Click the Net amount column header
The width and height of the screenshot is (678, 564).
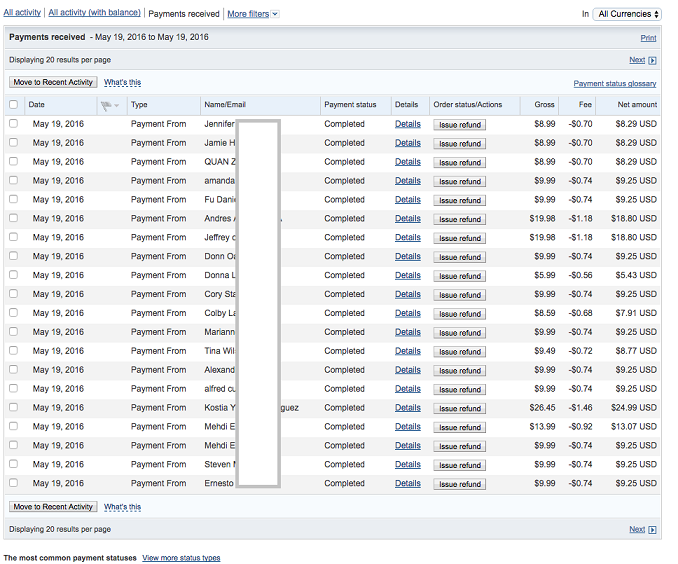pyautogui.click(x=637, y=105)
